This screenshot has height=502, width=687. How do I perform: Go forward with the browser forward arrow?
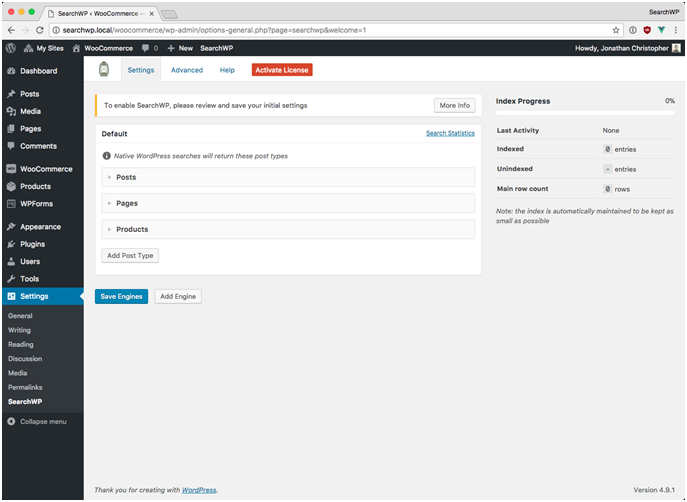25,30
